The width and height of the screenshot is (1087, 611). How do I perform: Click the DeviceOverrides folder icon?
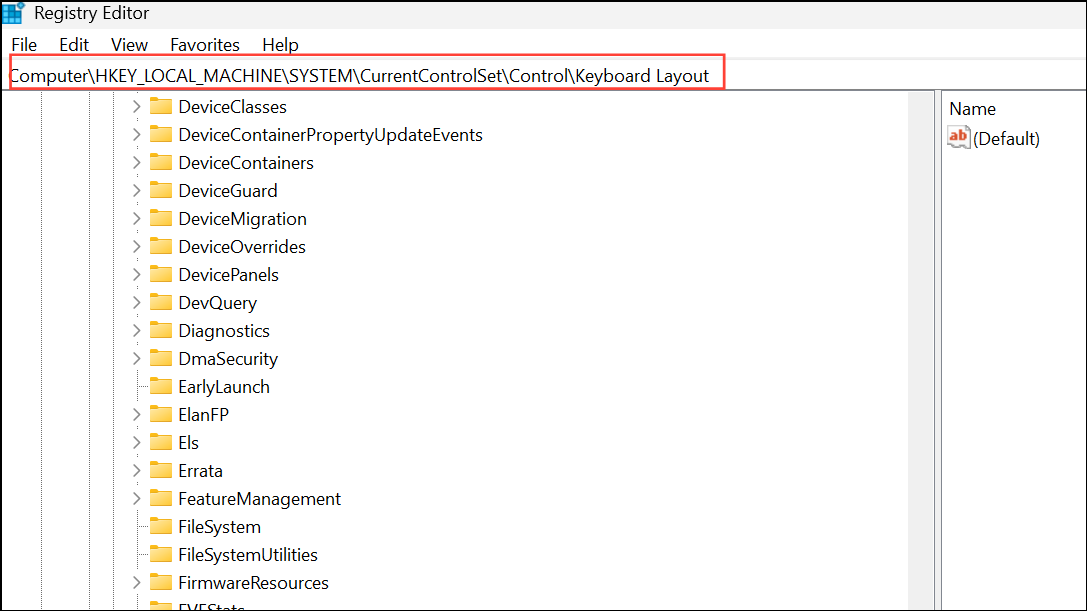click(161, 246)
